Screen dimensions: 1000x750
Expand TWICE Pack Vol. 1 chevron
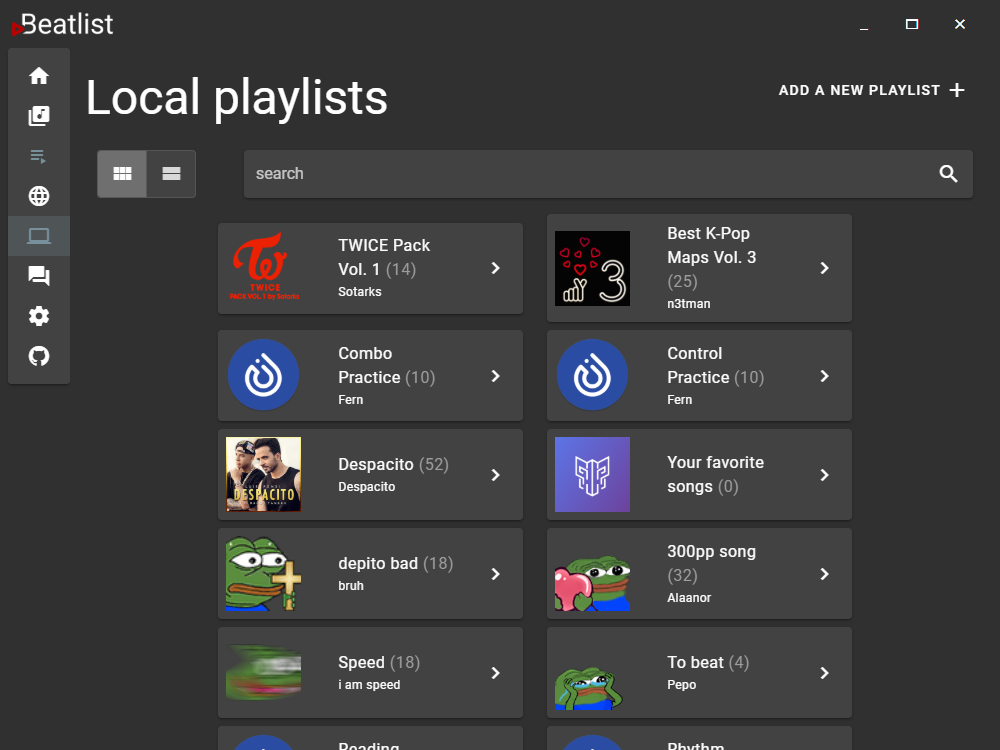click(x=496, y=268)
